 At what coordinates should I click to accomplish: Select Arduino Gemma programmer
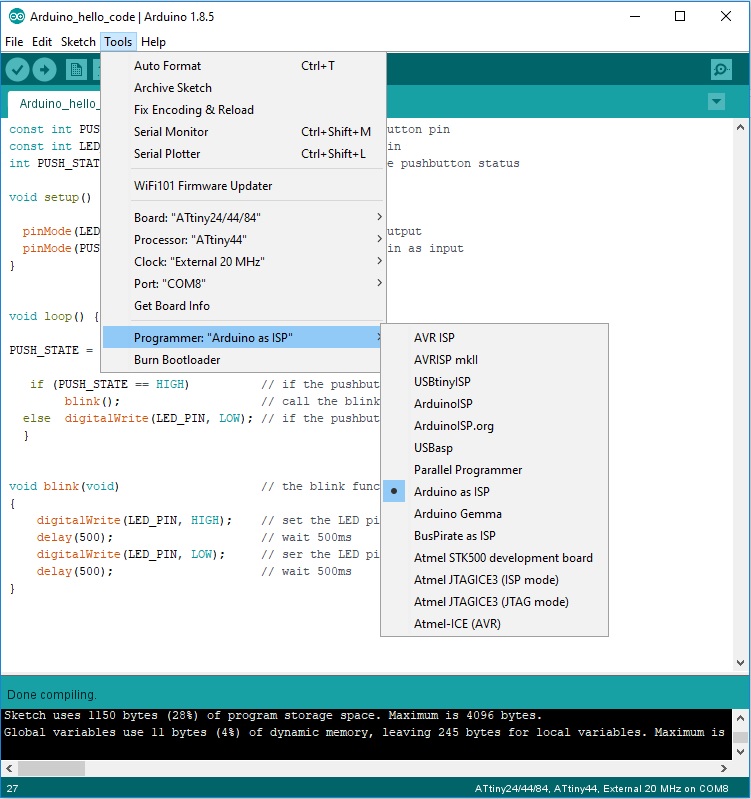pyautogui.click(x=494, y=513)
